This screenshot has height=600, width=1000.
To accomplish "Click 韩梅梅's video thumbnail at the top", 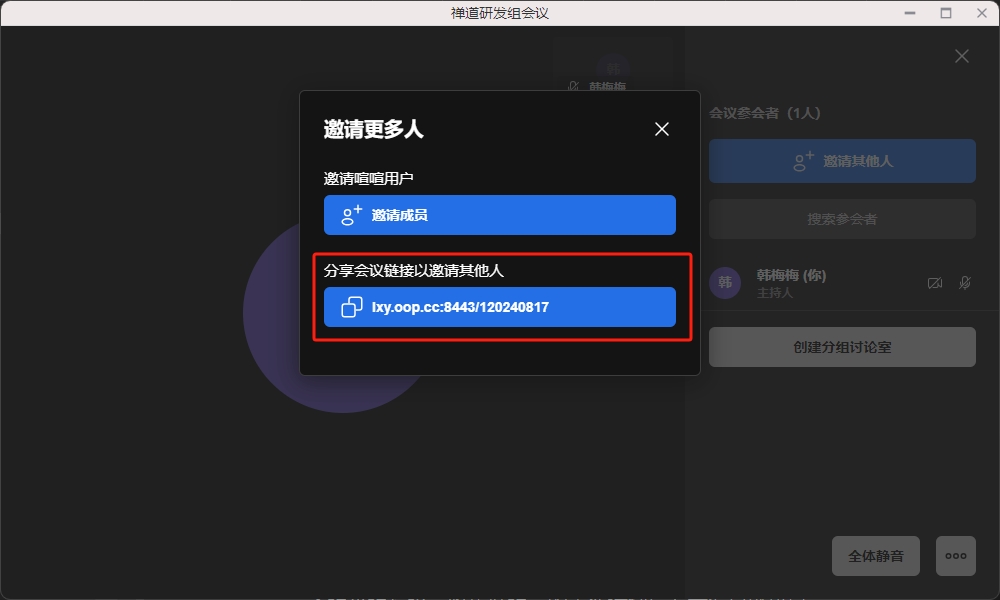I will click(613, 62).
